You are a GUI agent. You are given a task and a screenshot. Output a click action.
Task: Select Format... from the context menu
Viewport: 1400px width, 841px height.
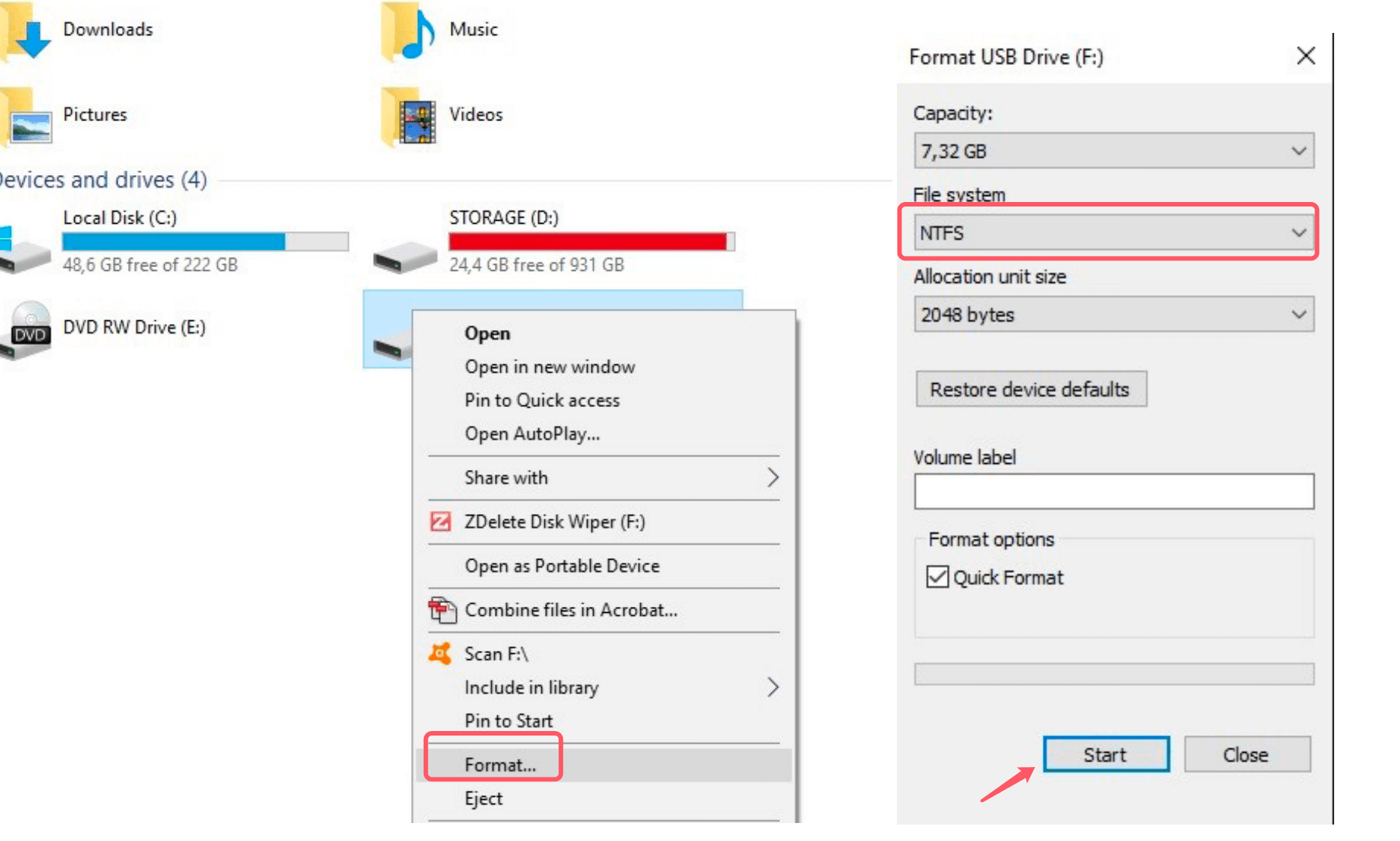point(499,765)
